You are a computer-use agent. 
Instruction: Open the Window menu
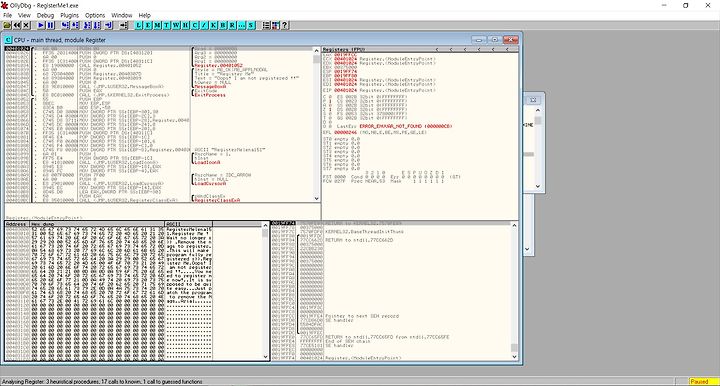[122, 15]
